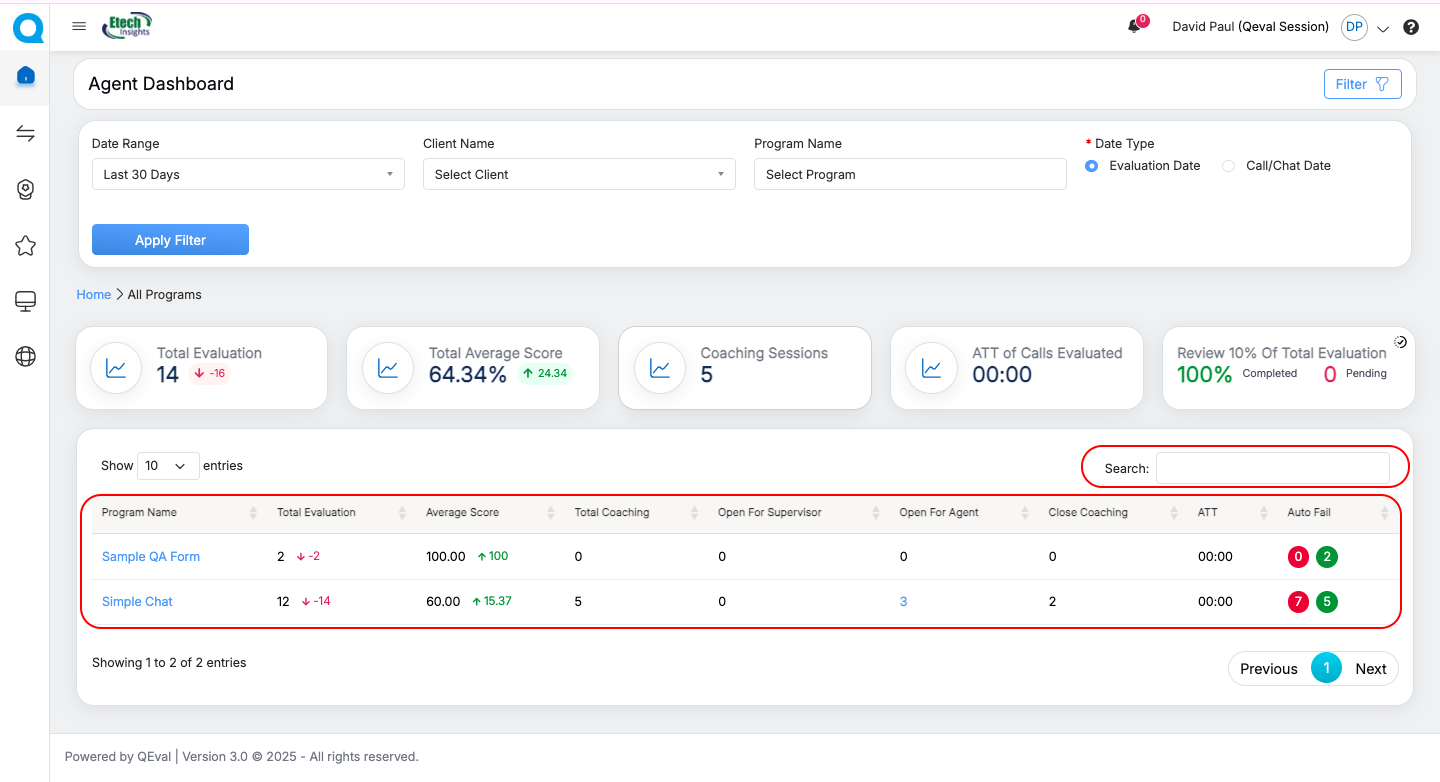Viewport: 1440px width, 782px height.
Task: Select the Evaluation Date radio button
Action: [x=1092, y=166]
